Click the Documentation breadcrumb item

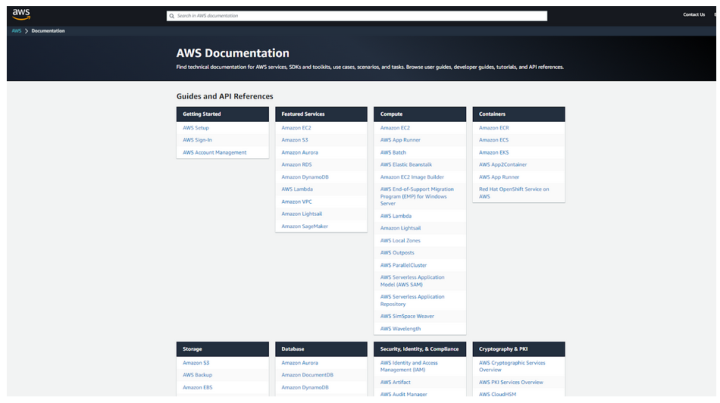coord(48,31)
